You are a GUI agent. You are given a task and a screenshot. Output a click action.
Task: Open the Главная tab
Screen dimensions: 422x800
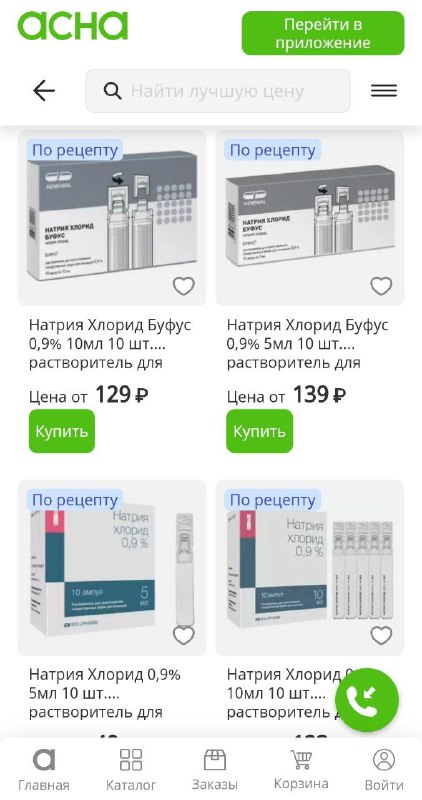pos(44,769)
